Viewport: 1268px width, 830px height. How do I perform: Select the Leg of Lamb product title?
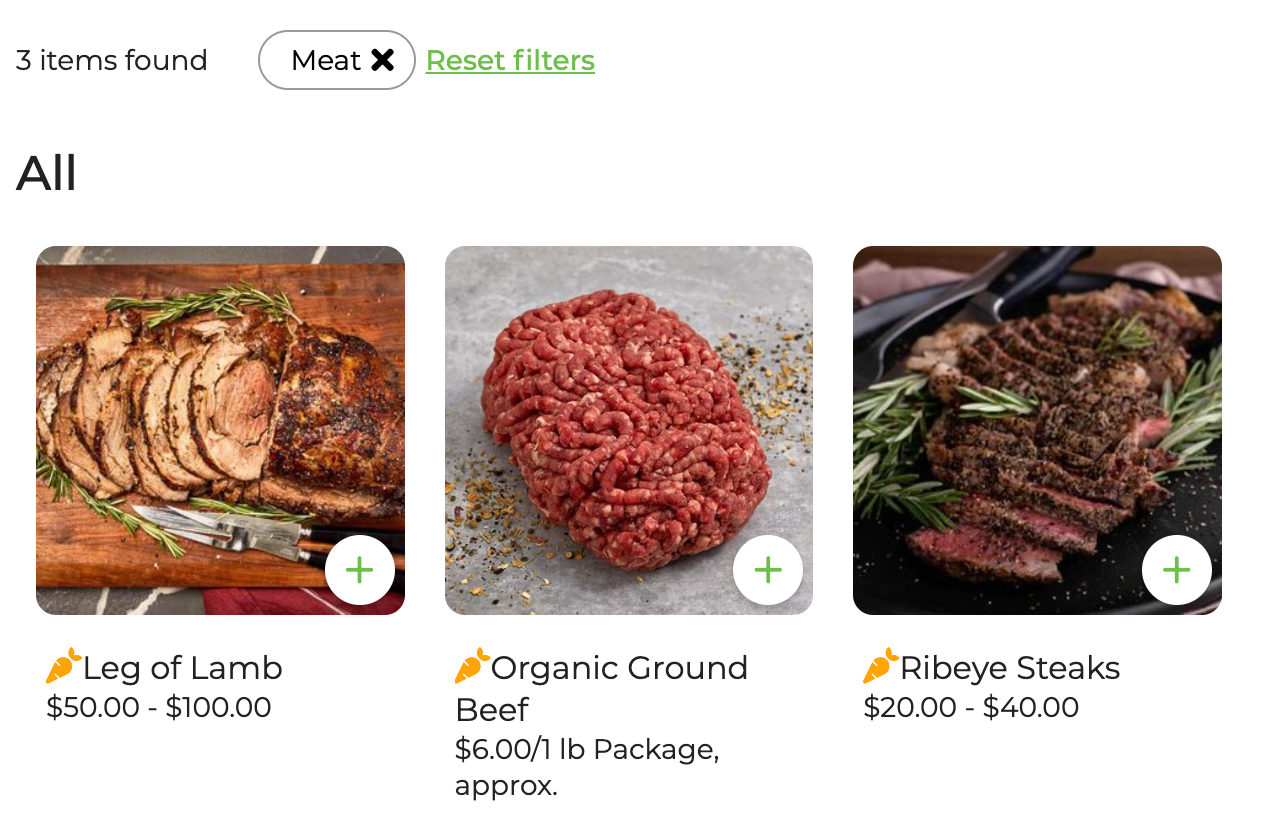pyautogui.click(x=182, y=668)
